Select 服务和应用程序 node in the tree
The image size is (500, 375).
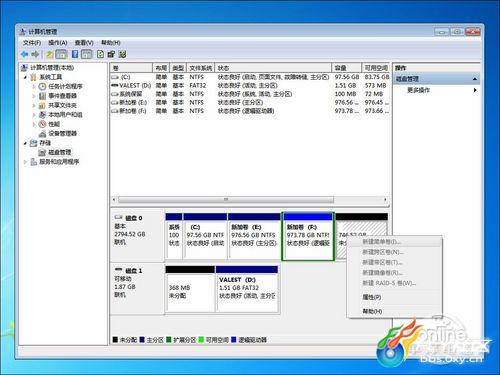[x=59, y=162]
